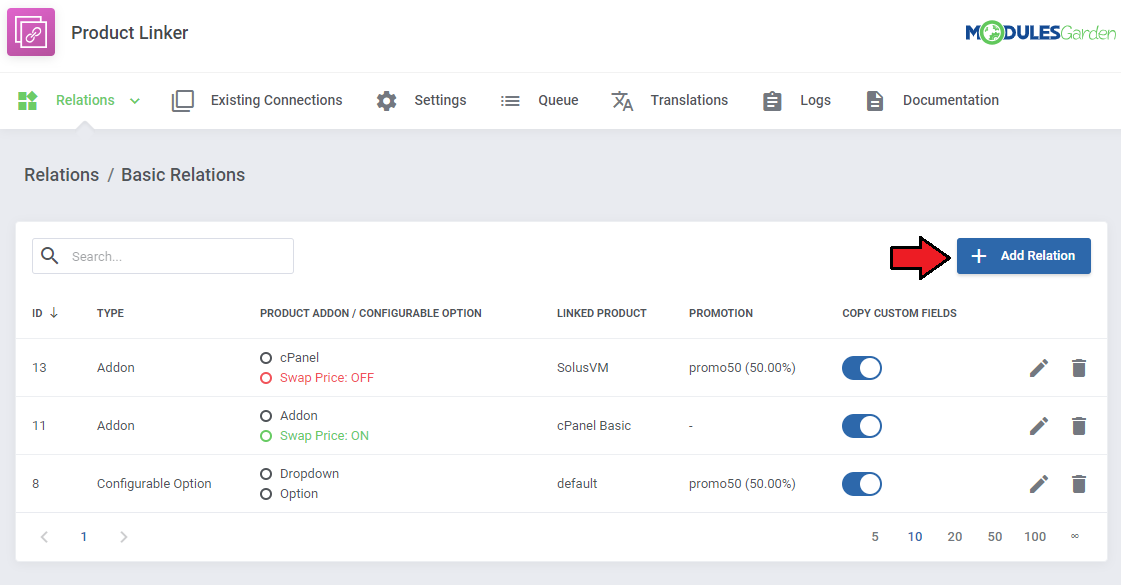The height and width of the screenshot is (585, 1121).
Task: Show unlimited entries with infinity option
Action: pyautogui.click(x=1075, y=536)
